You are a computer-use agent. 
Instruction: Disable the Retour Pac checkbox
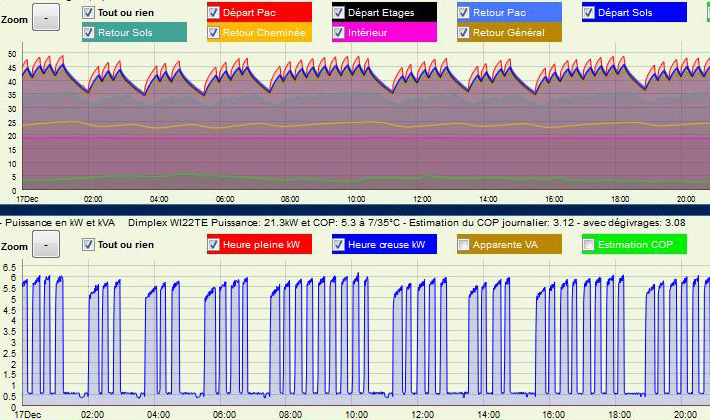pyautogui.click(x=464, y=13)
